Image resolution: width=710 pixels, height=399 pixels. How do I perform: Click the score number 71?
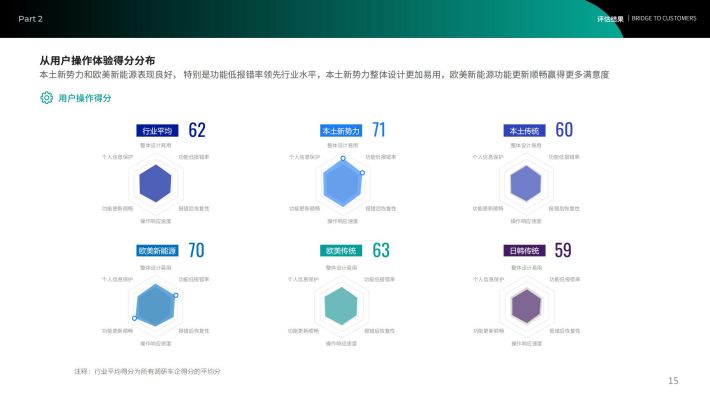coord(379,130)
